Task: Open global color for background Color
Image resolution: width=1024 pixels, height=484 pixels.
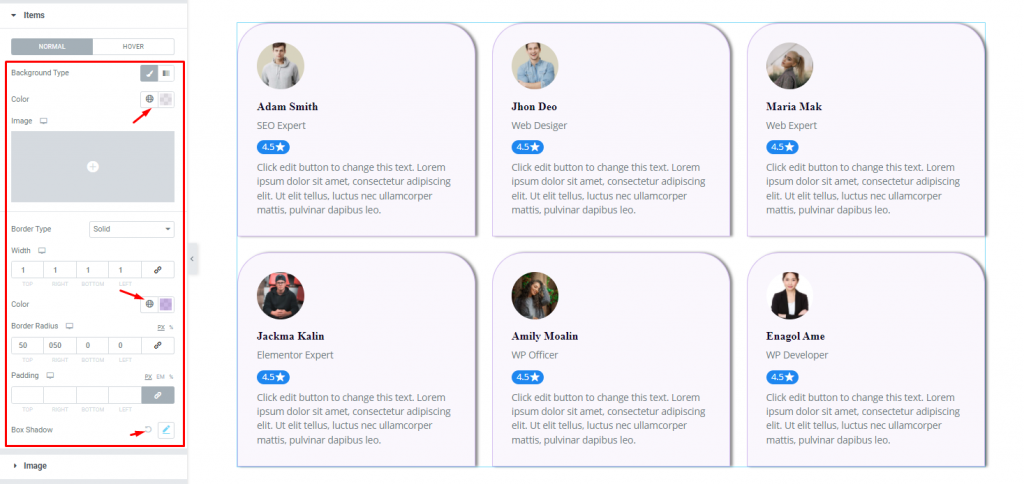Action: (150, 99)
